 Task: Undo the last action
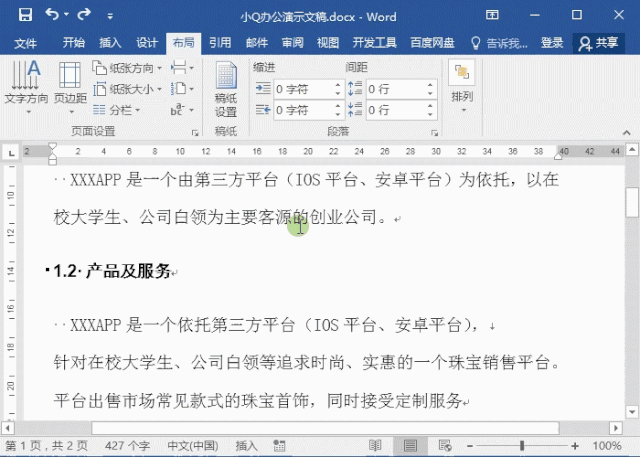click(x=52, y=15)
